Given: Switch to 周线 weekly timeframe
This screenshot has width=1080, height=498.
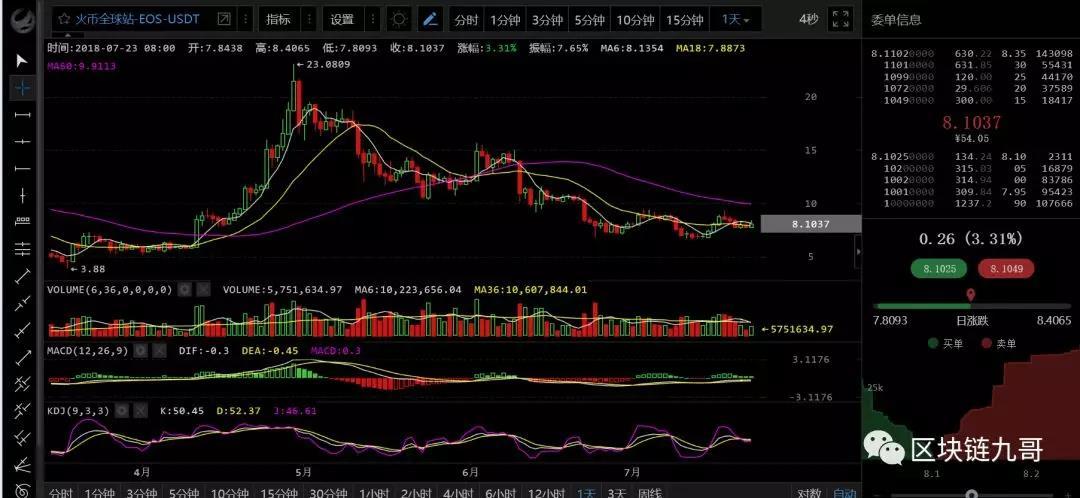Looking at the screenshot, I should tap(650, 493).
